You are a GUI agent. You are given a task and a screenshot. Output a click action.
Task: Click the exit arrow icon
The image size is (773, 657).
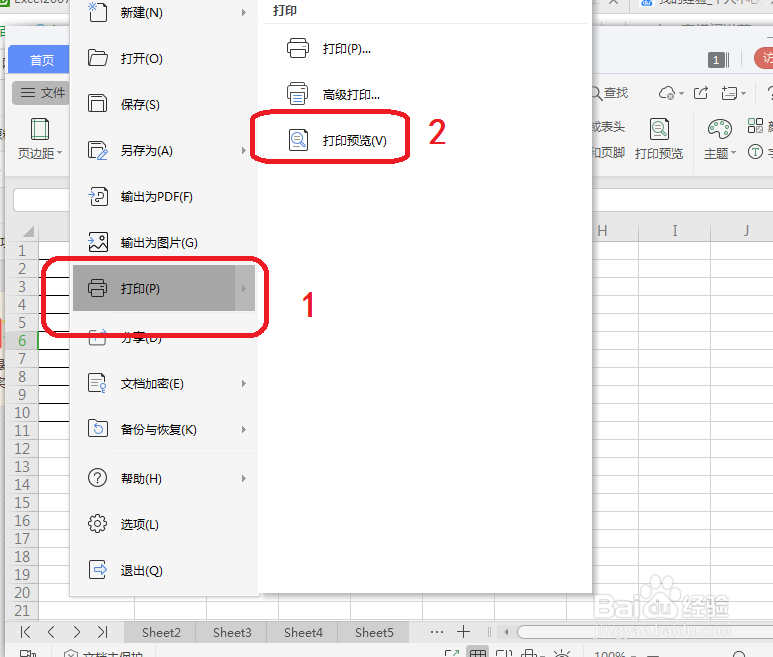point(98,570)
